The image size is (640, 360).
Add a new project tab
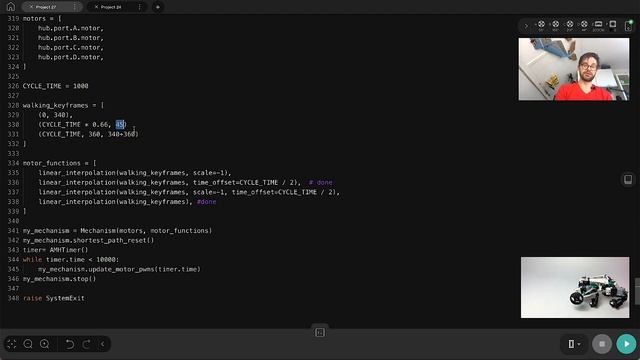click(158, 7)
